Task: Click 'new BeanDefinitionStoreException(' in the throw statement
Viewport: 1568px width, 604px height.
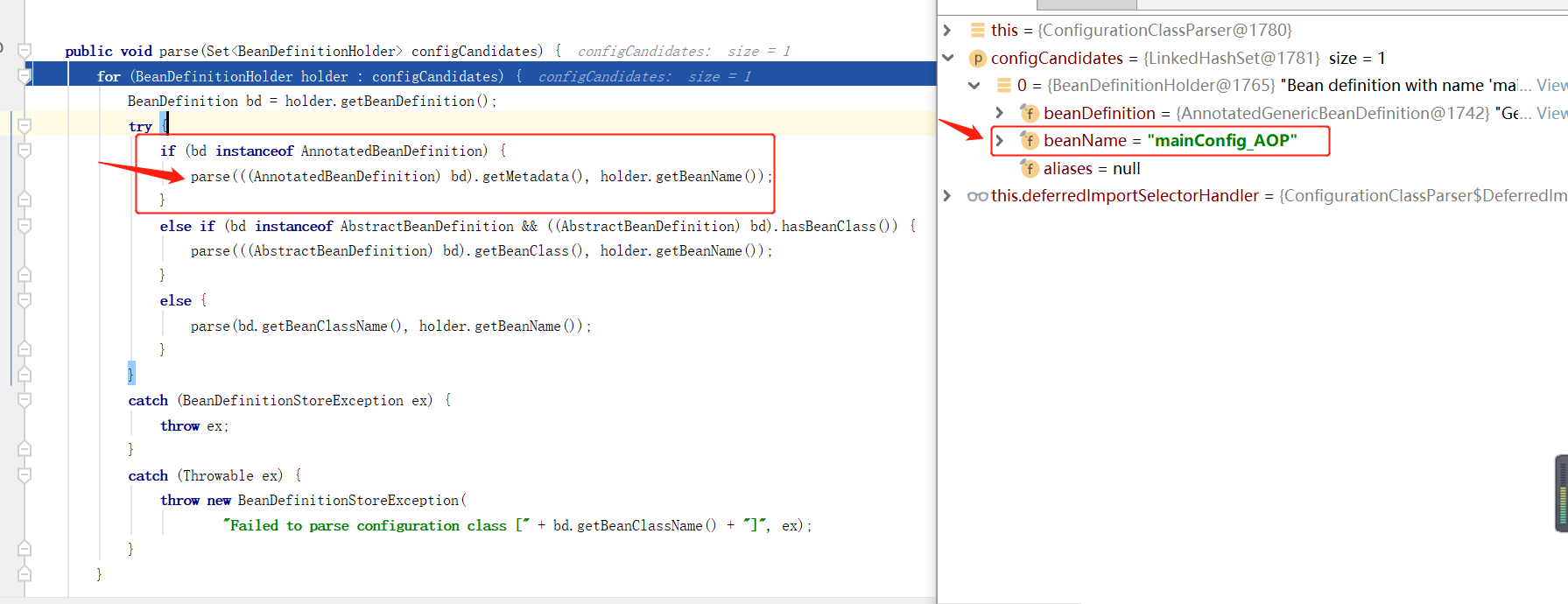Action: coord(337,500)
